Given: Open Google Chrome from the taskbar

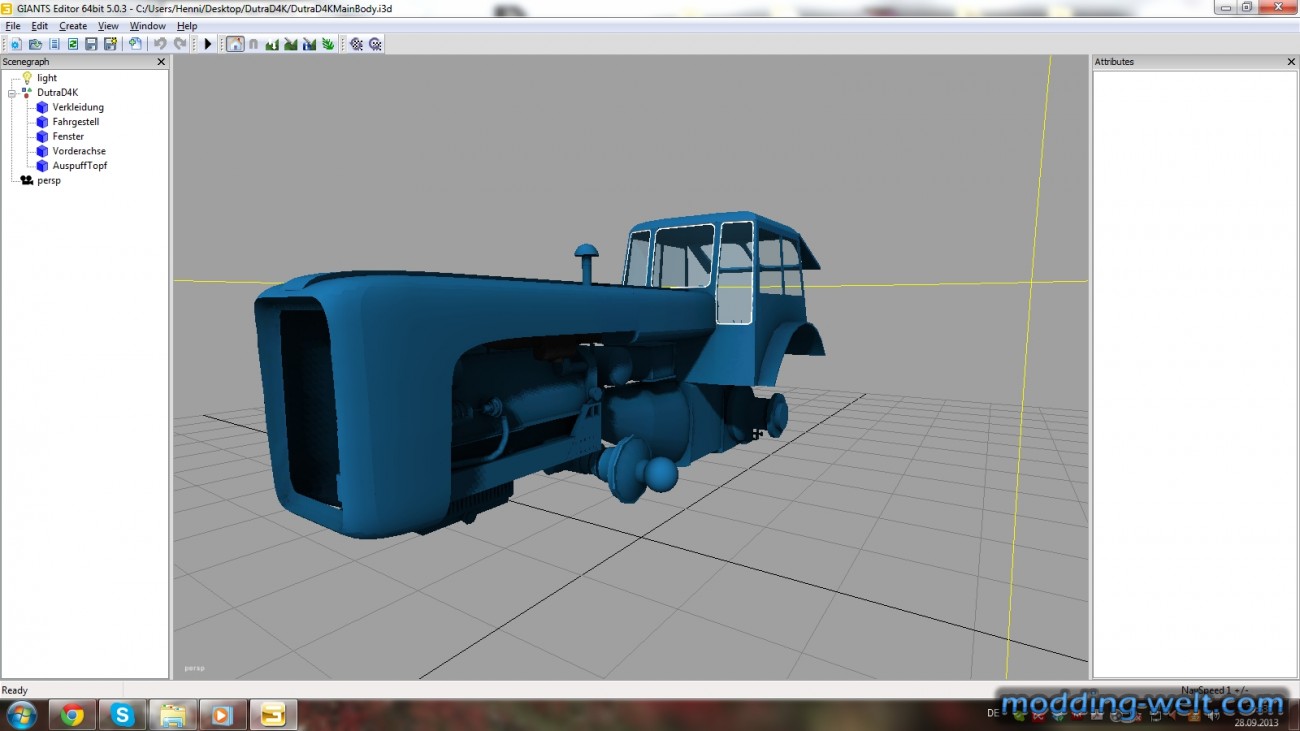Looking at the screenshot, I should 72,715.
